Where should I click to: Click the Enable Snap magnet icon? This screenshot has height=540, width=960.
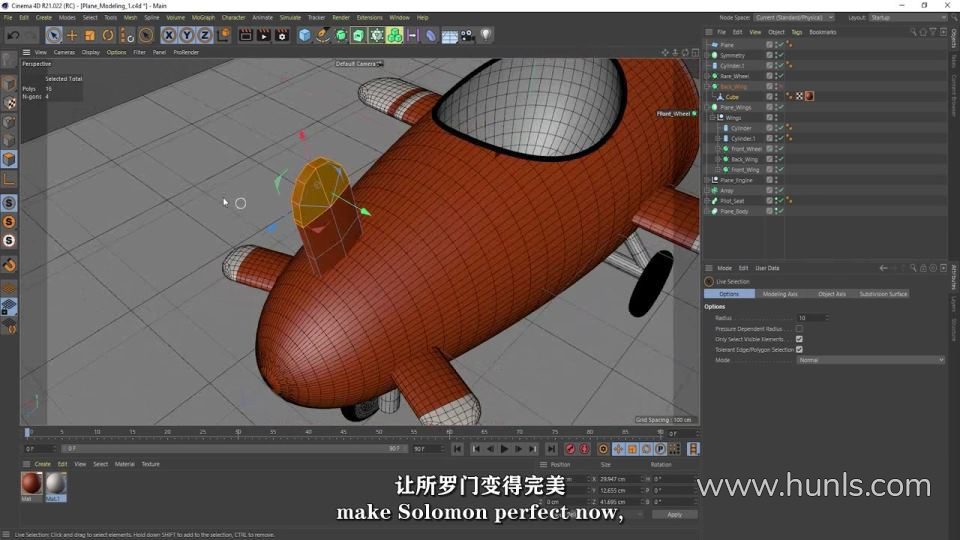coord(9,265)
